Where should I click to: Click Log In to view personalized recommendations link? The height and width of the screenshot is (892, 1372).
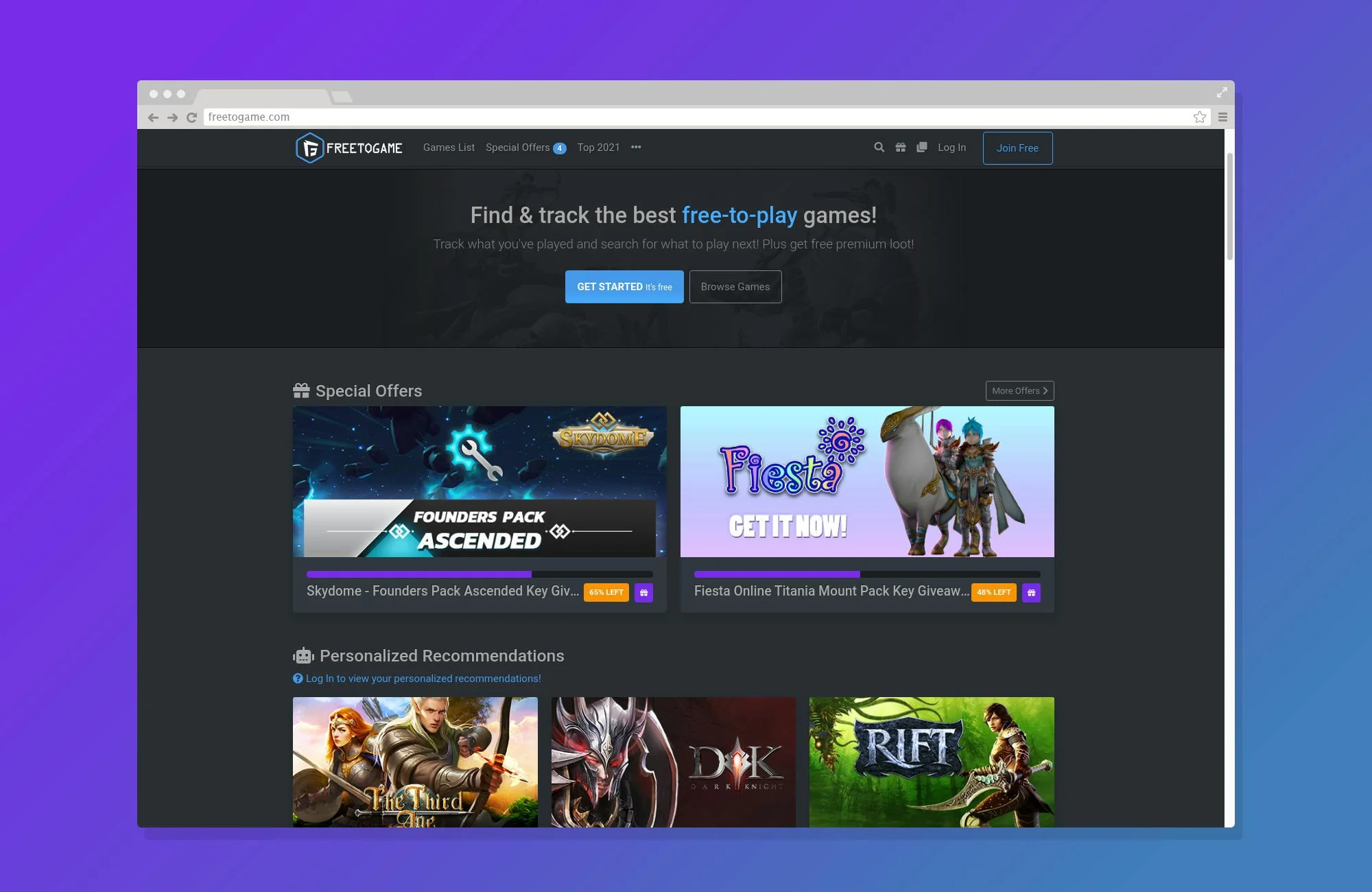coord(423,679)
